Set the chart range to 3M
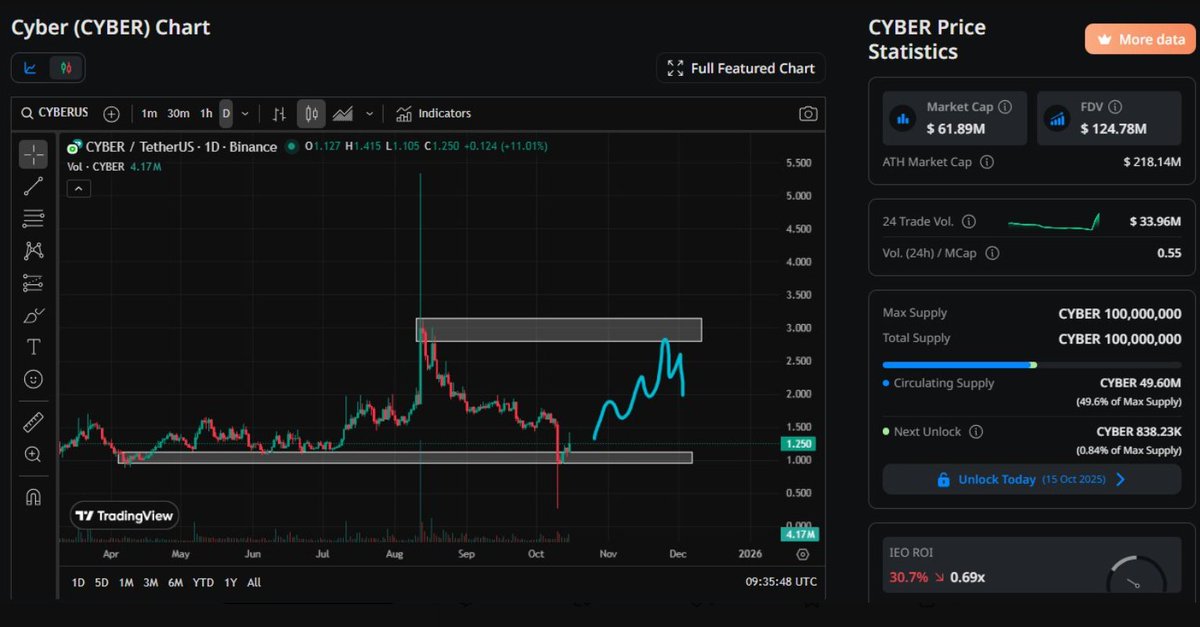The width and height of the screenshot is (1200, 627). (x=150, y=582)
